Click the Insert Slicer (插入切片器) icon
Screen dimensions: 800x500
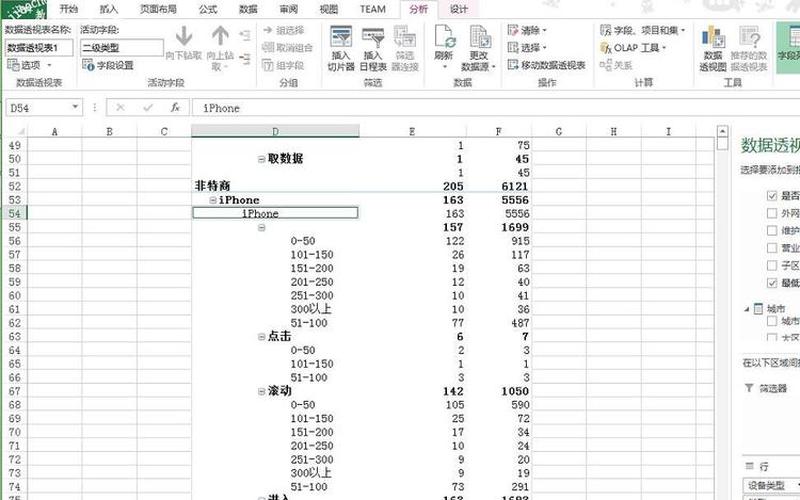pos(341,38)
